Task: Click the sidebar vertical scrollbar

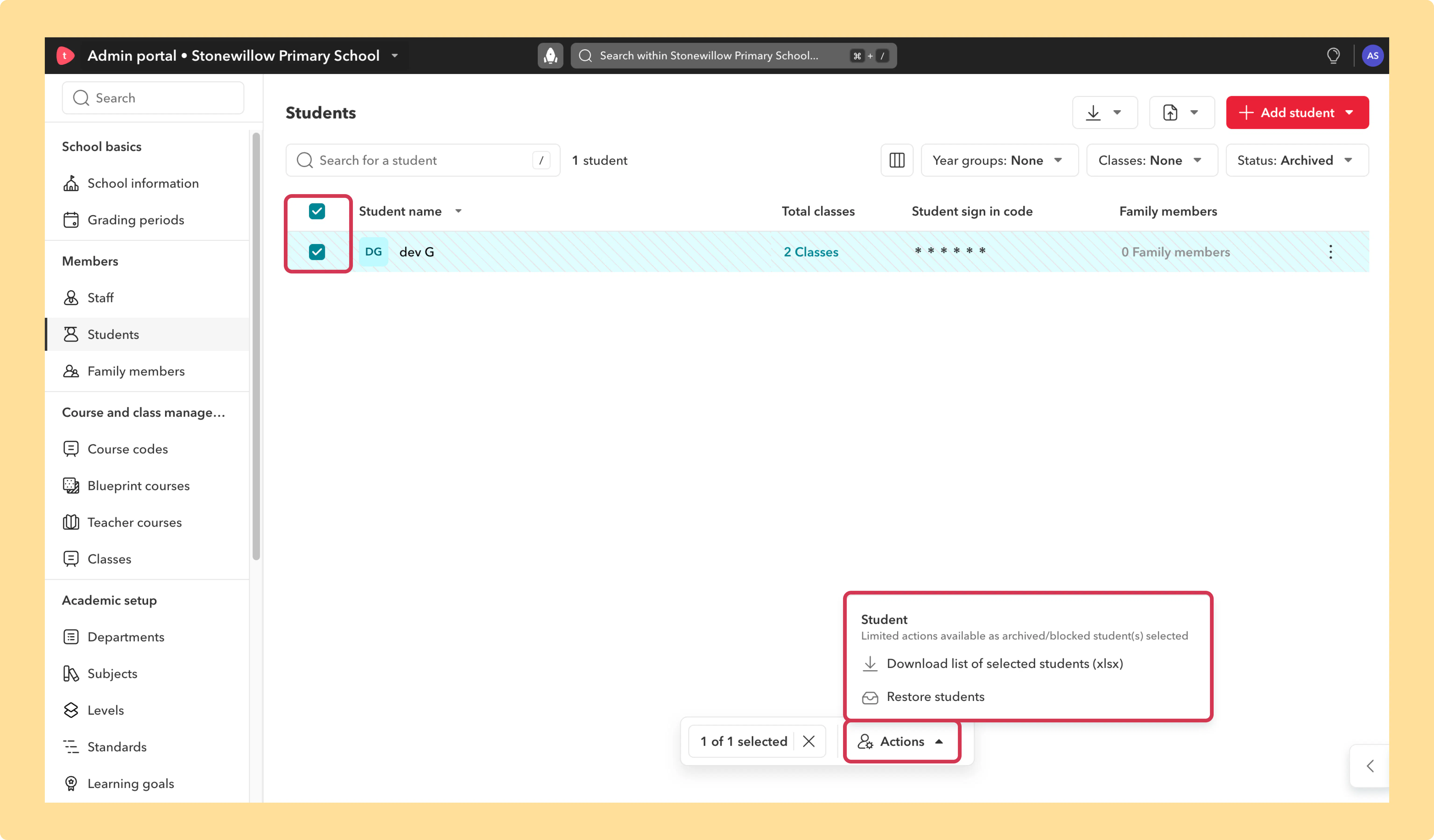Action: (256, 346)
